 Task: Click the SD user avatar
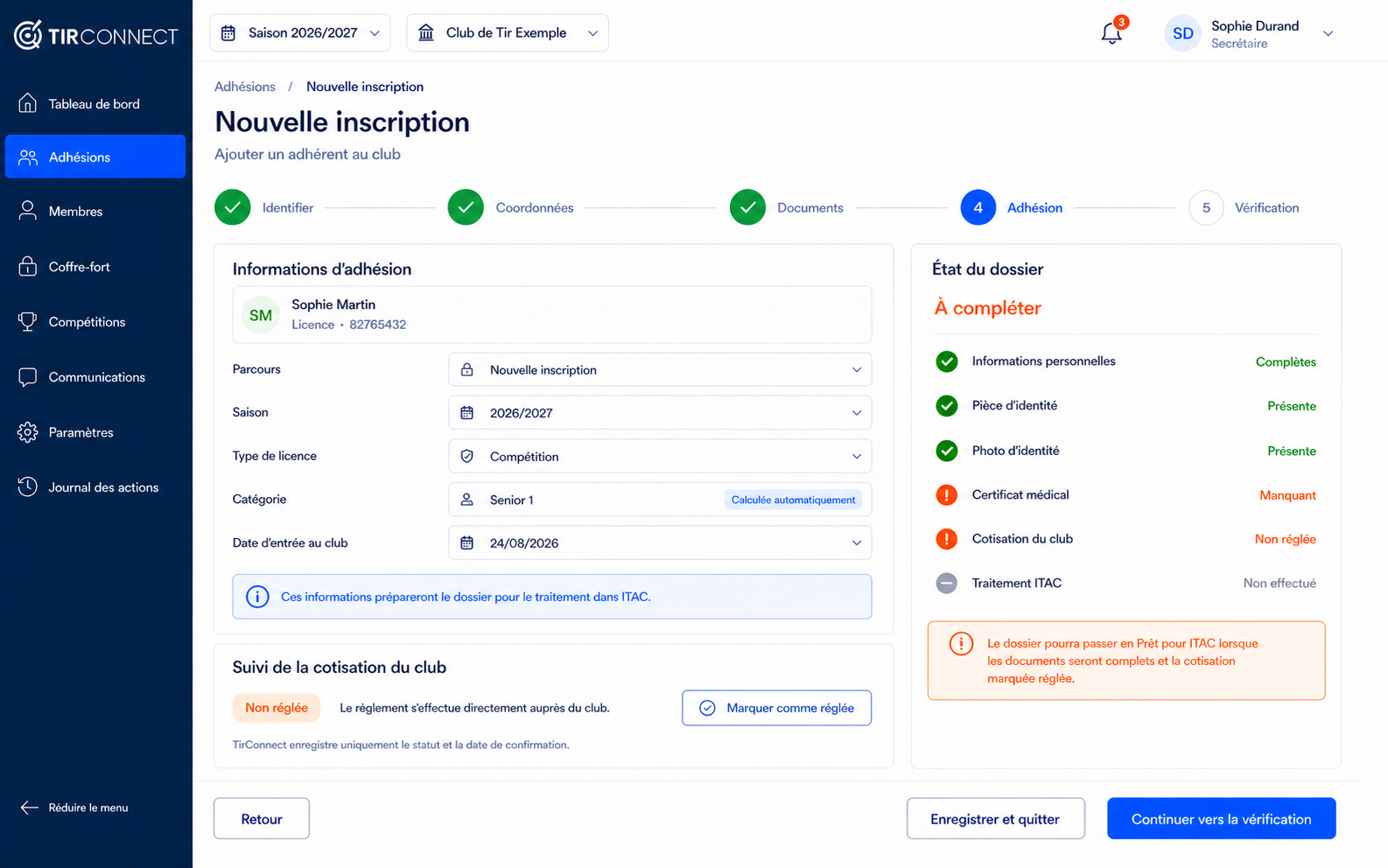pos(1182,33)
